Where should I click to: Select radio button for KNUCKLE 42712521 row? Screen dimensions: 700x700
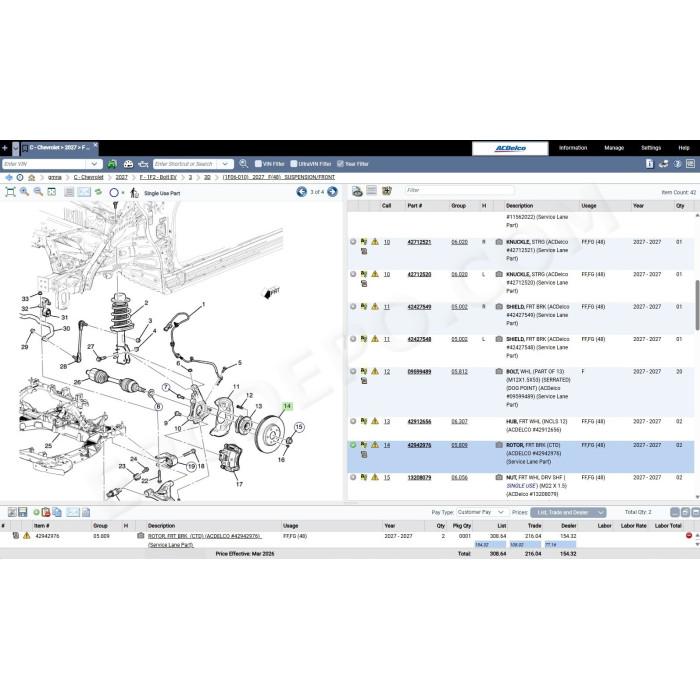pyautogui.click(x=353, y=242)
